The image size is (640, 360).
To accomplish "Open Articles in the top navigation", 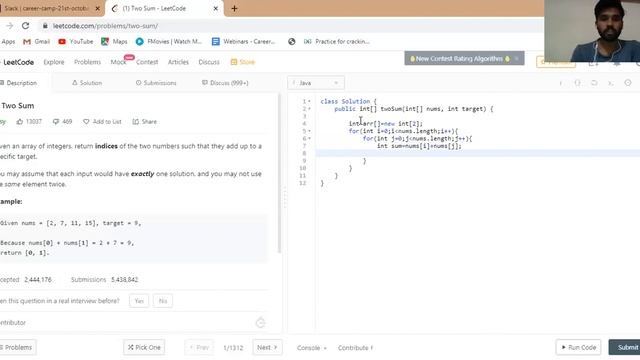I will (178, 62).
